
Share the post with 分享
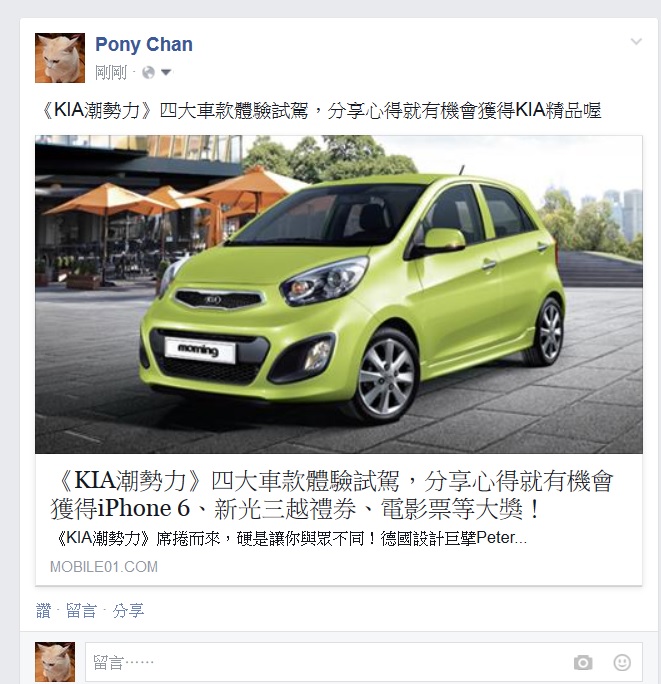click(x=128, y=610)
